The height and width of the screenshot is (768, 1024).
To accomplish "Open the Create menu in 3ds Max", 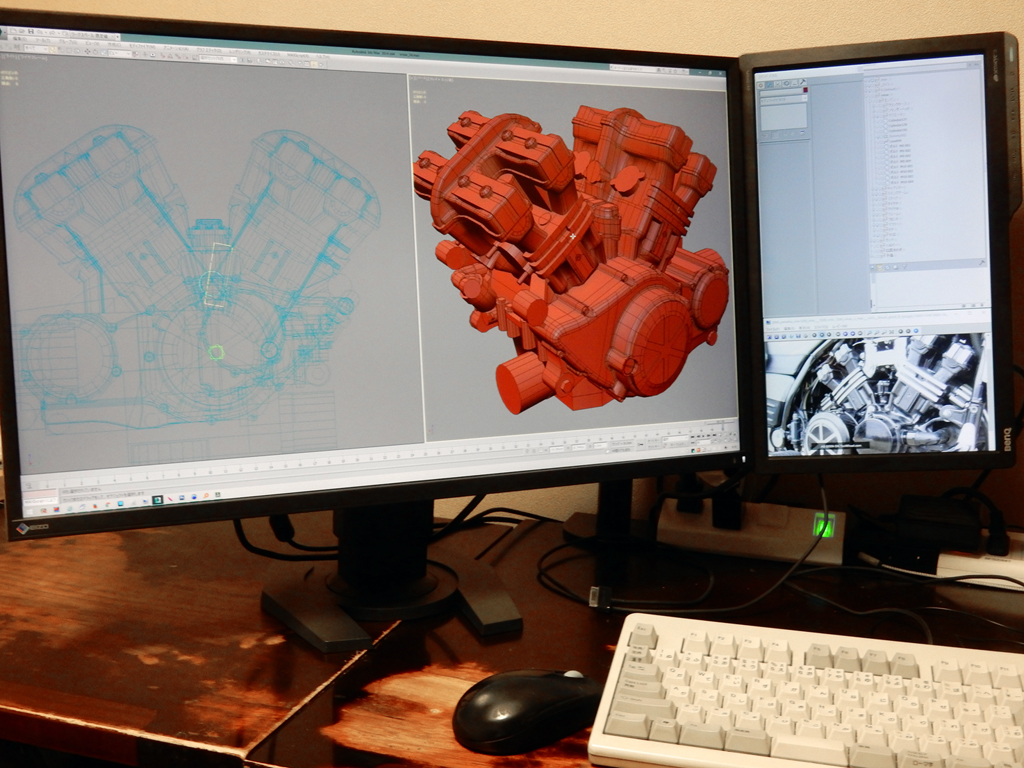I will pyautogui.click(x=114, y=44).
